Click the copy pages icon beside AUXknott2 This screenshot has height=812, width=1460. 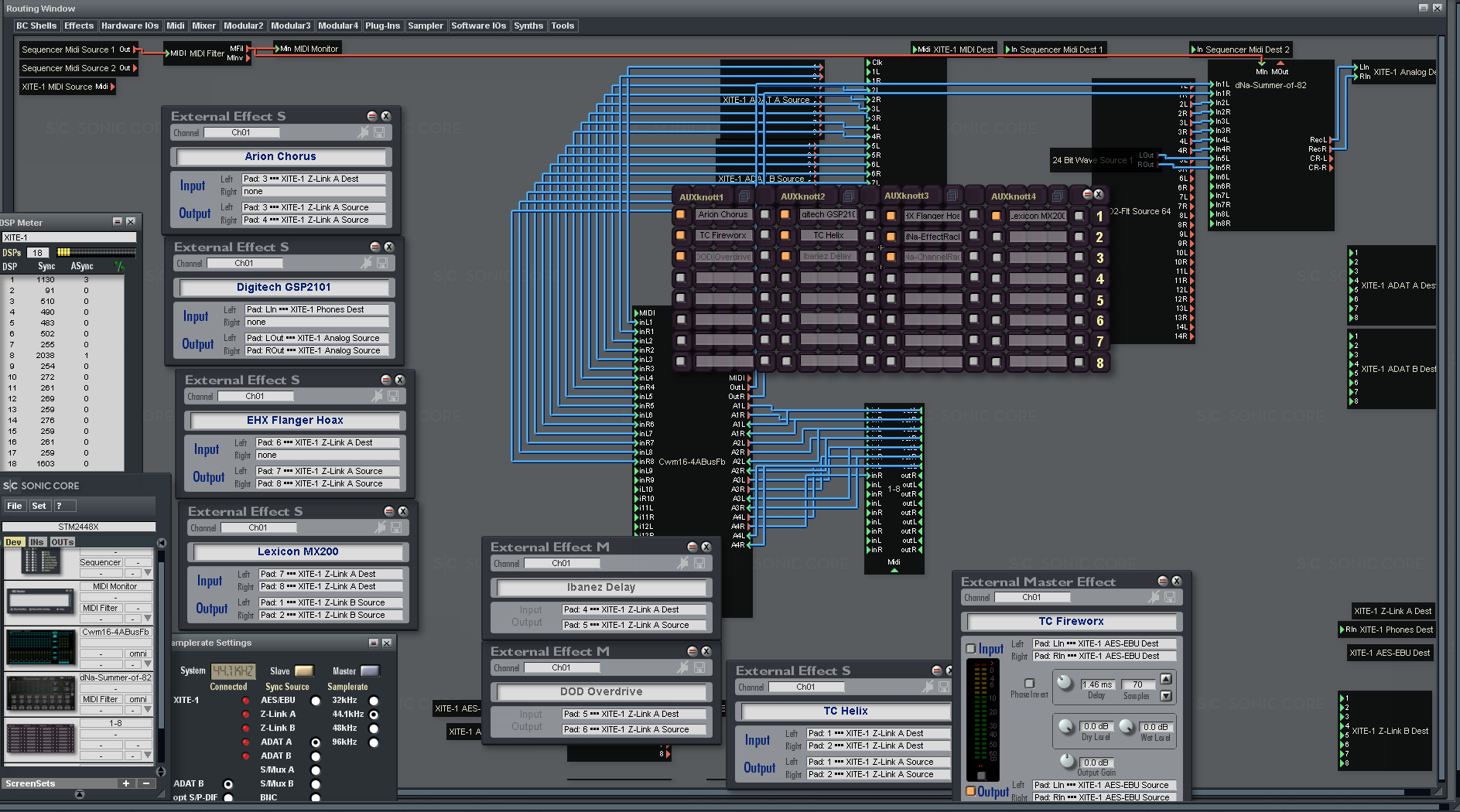tap(849, 196)
